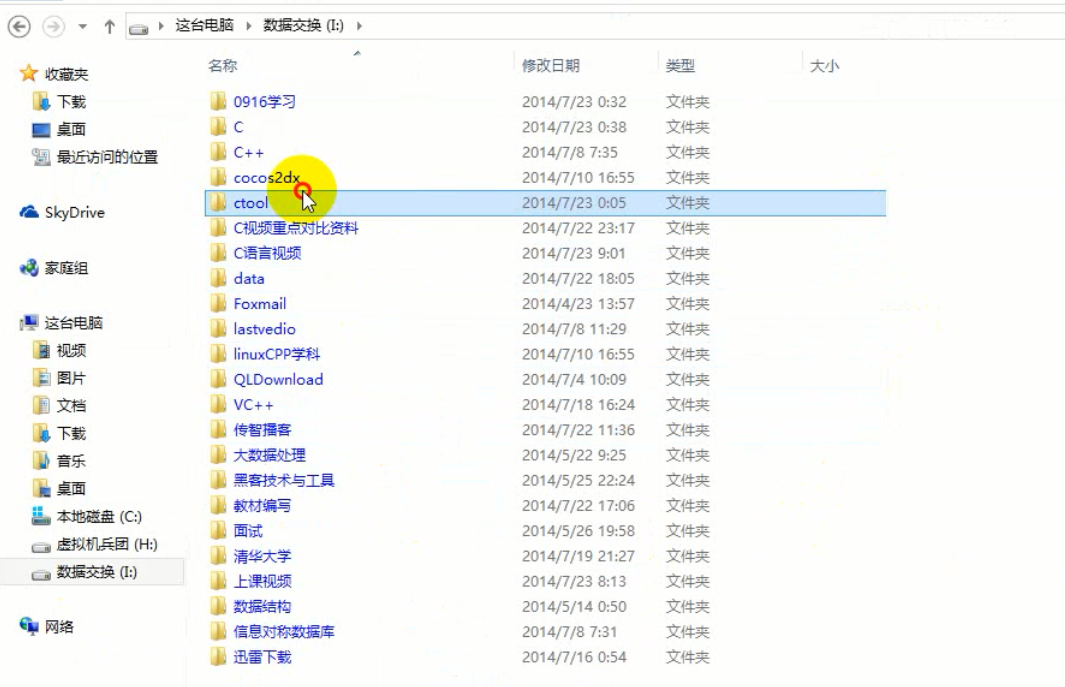Open the 文档 library in sidebar

coord(71,406)
